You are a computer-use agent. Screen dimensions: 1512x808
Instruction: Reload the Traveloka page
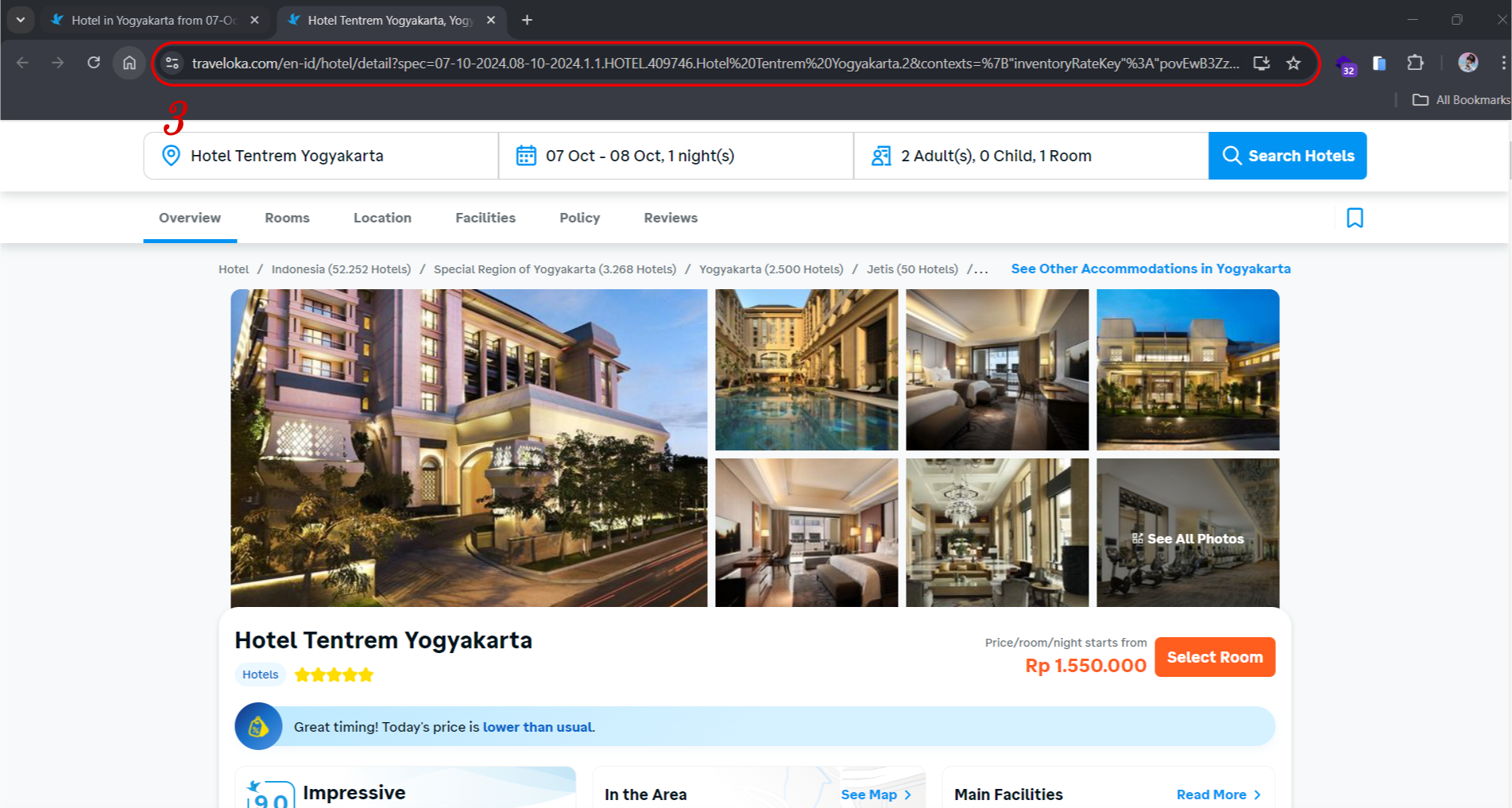[x=94, y=63]
